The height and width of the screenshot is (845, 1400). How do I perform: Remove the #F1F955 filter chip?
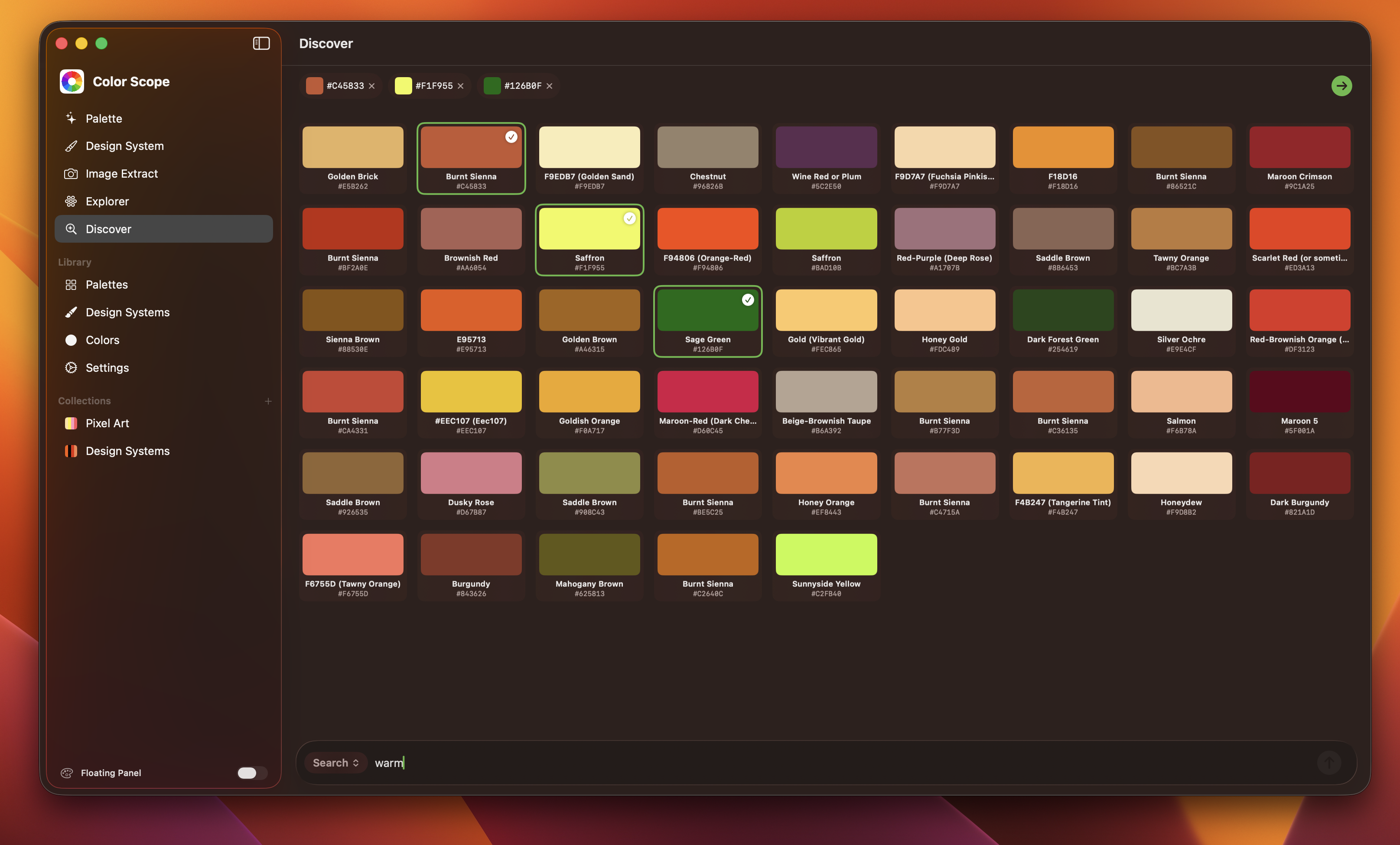[x=461, y=86]
